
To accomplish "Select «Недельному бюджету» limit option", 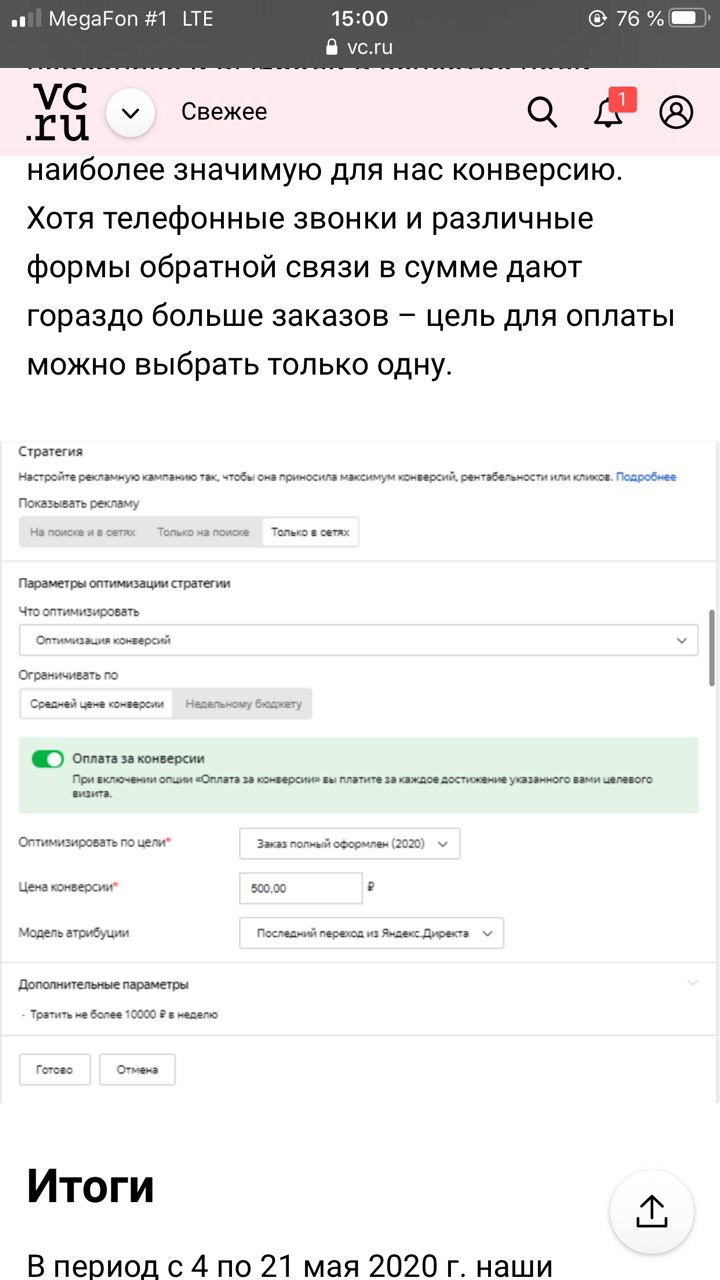I will [x=243, y=704].
